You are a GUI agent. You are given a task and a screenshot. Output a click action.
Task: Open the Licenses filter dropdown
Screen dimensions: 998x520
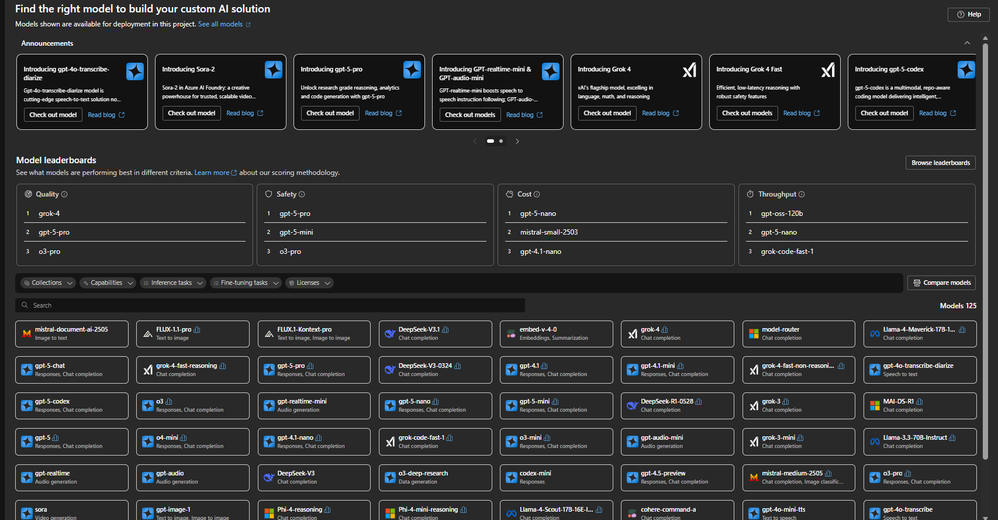click(x=309, y=283)
